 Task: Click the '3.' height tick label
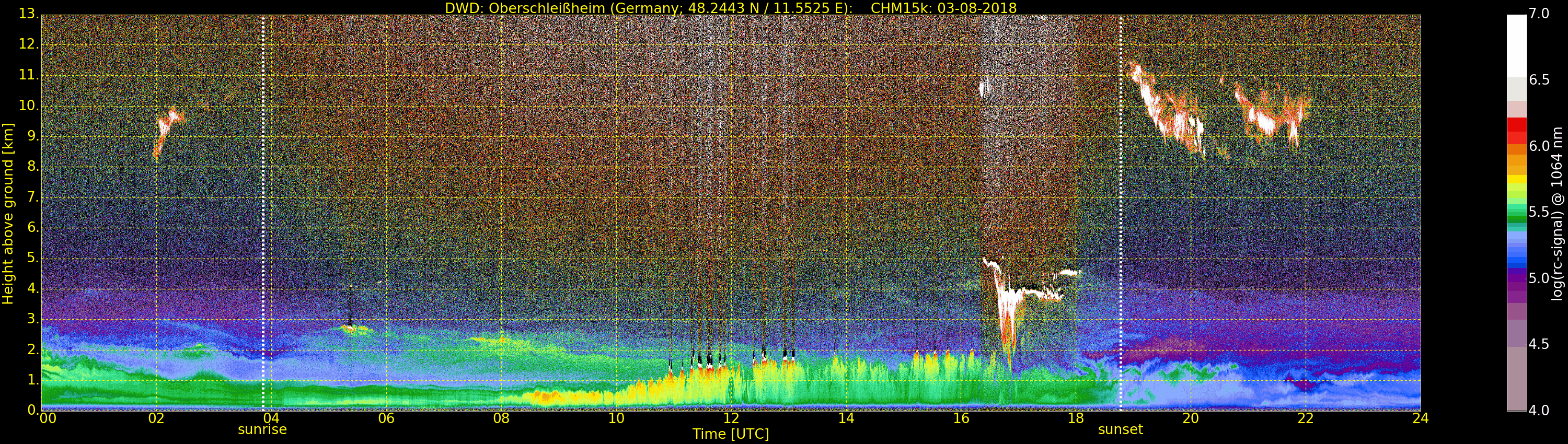coord(33,319)
